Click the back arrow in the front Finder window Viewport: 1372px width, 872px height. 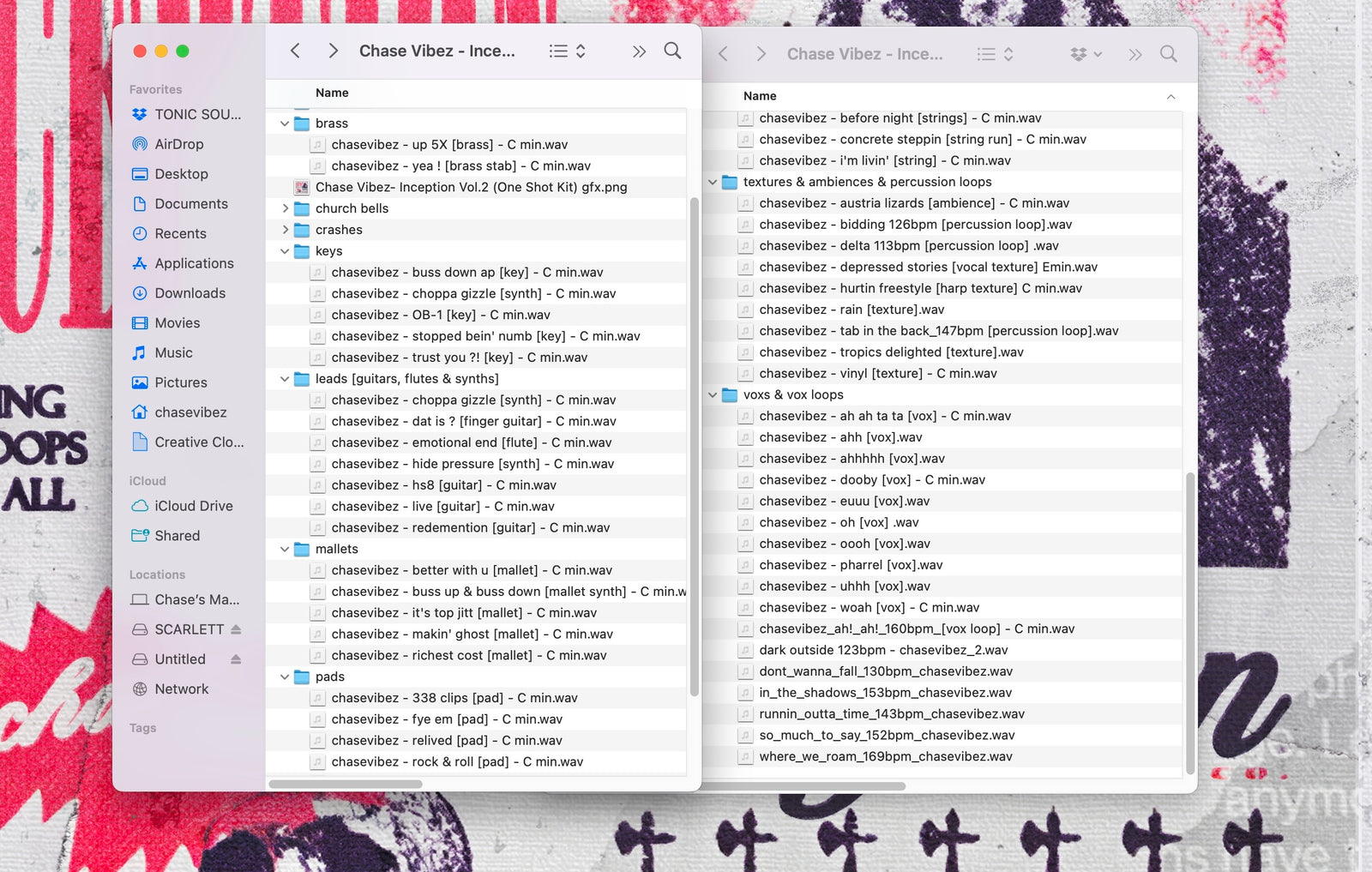pyautogui.click(x=295, y=51)
